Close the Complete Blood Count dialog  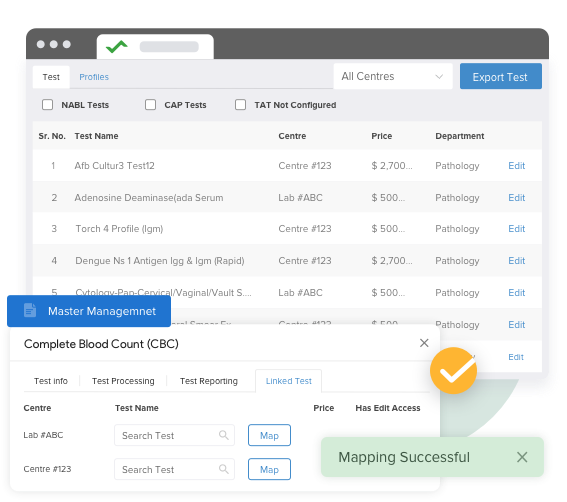pyautogui.click(x=424, y=343)
